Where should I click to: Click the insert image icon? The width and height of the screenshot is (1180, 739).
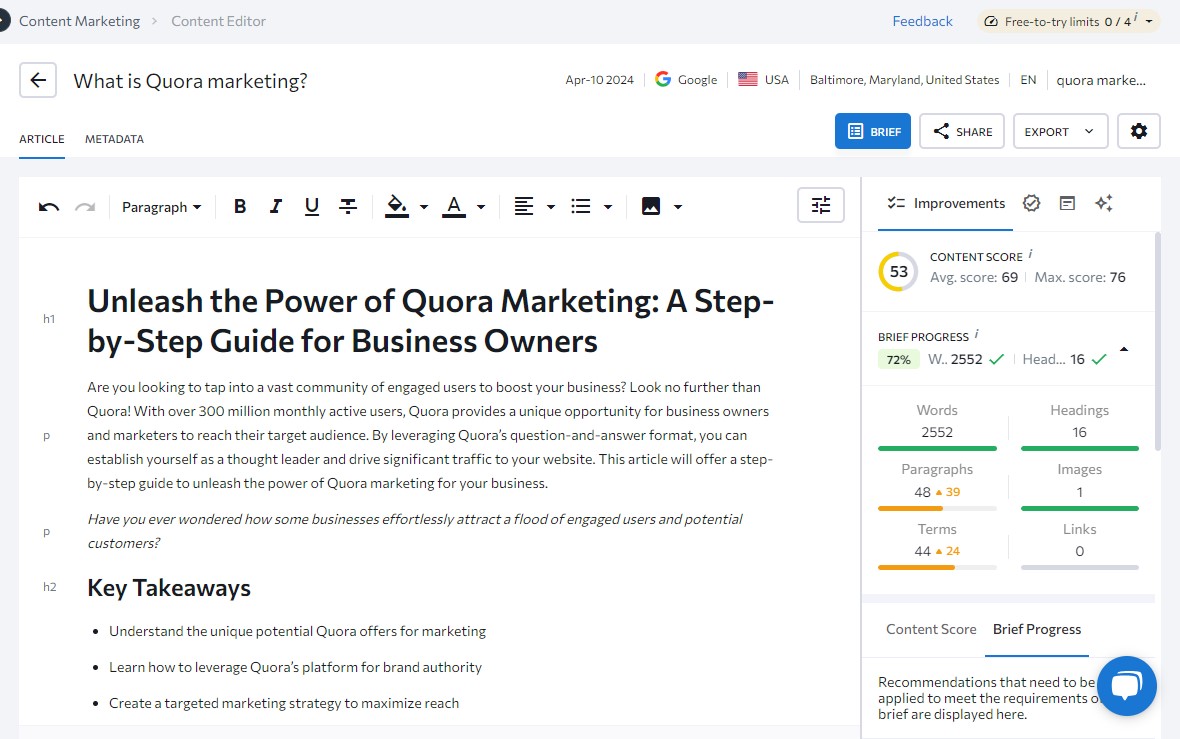(x=651, y=206)
